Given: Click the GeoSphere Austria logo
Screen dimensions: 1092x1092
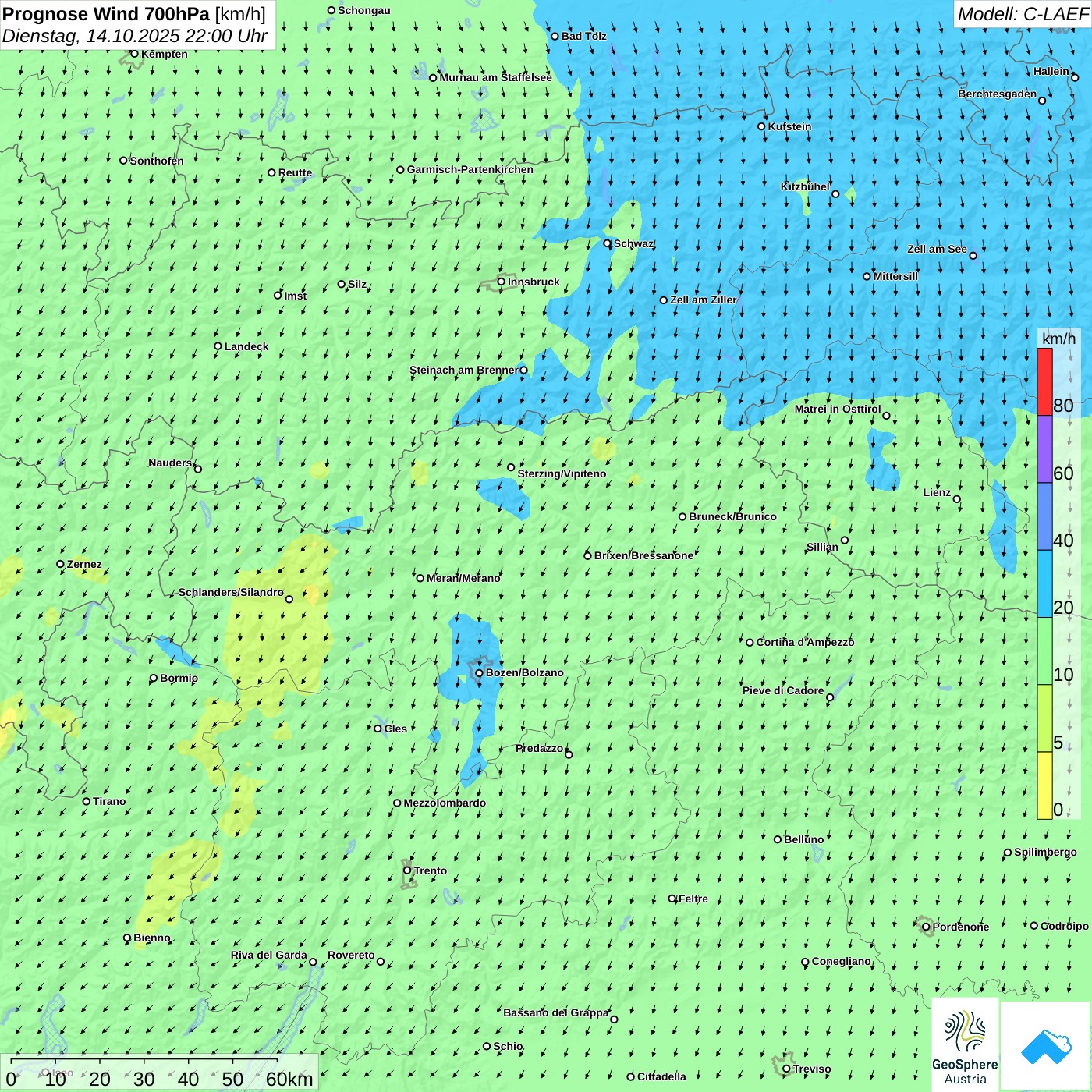Looking at the screenshot, I should pyautogui.click(x=965, y=1044).
